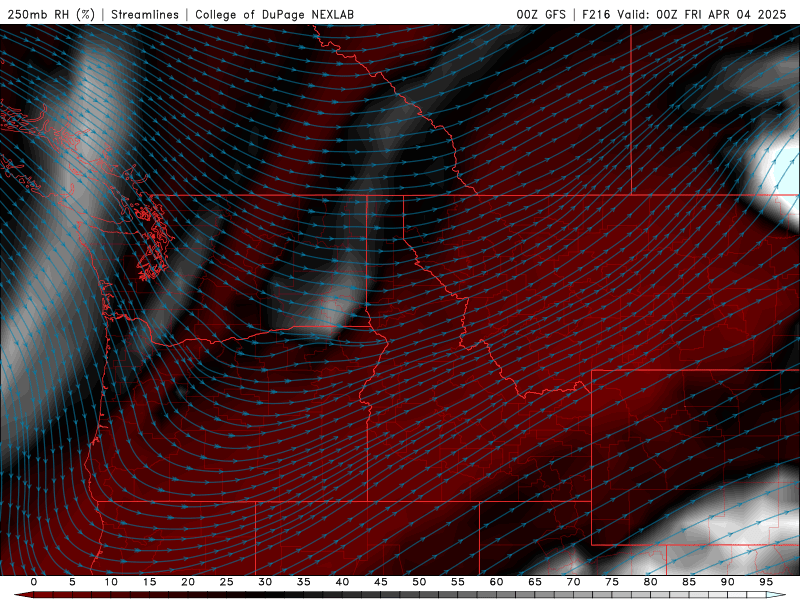
Task: Click the "F216" forecast hour text
Action: 596,14
